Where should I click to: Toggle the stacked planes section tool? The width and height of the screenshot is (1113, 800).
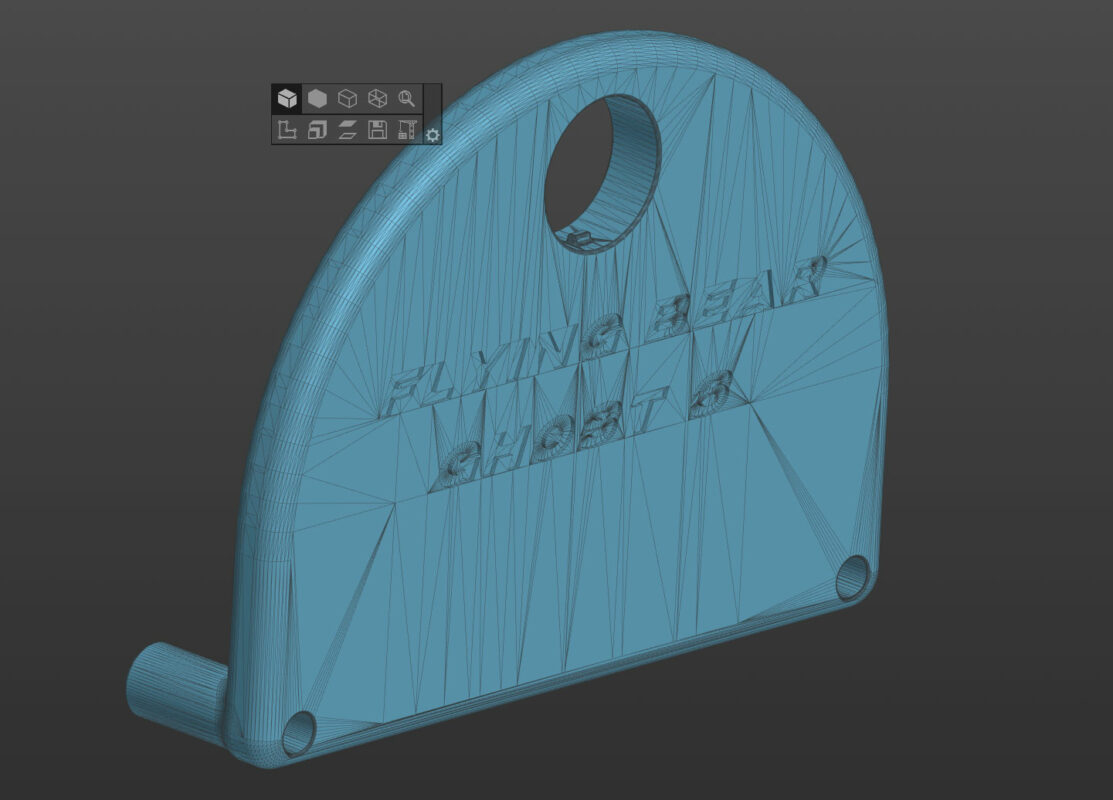click(x=347, y=130)
